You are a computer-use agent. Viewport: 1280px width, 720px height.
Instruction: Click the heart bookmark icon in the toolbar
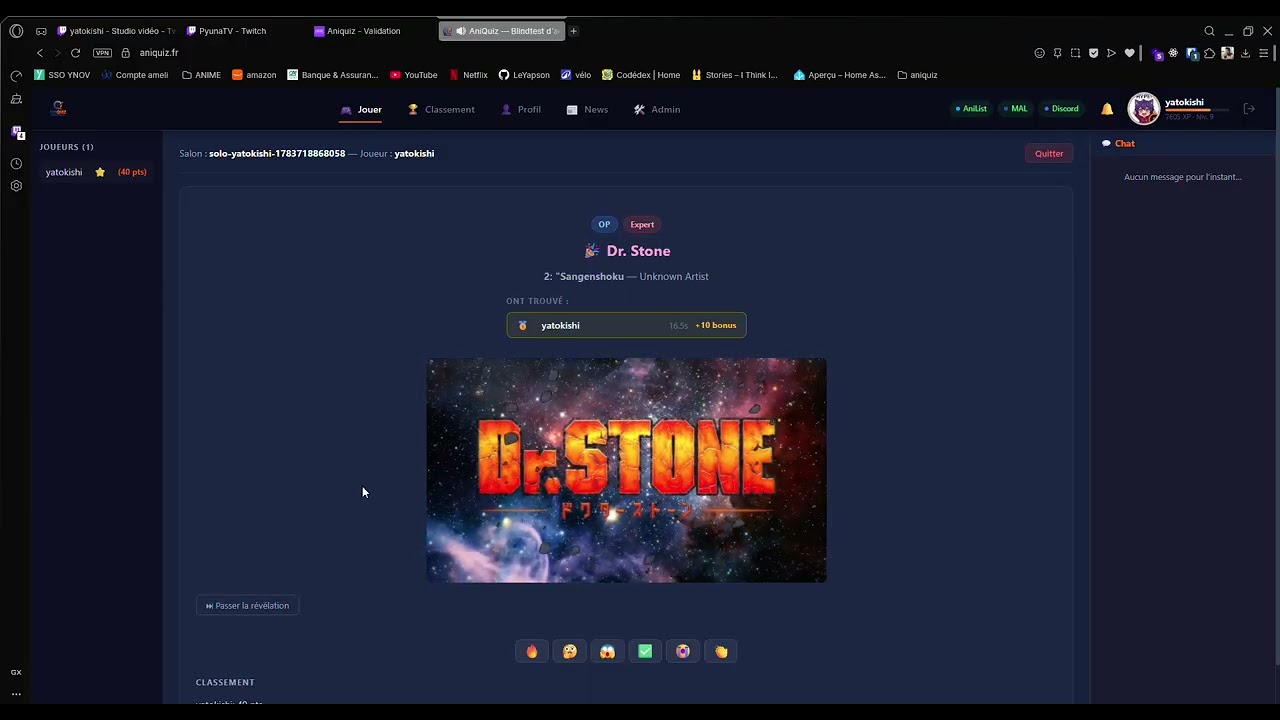(x=1129, y=53)
